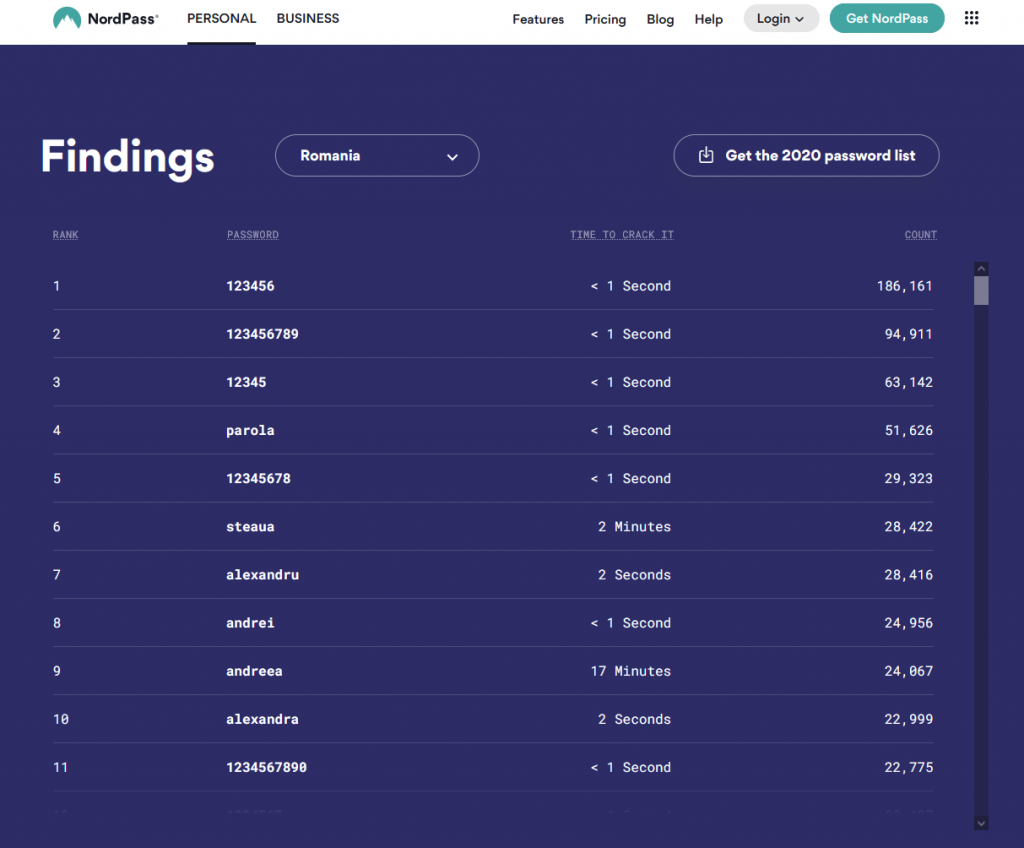Click the scrollbar down arrow
Viewport: 1024px width, 848px height.
tap(981, 822)
